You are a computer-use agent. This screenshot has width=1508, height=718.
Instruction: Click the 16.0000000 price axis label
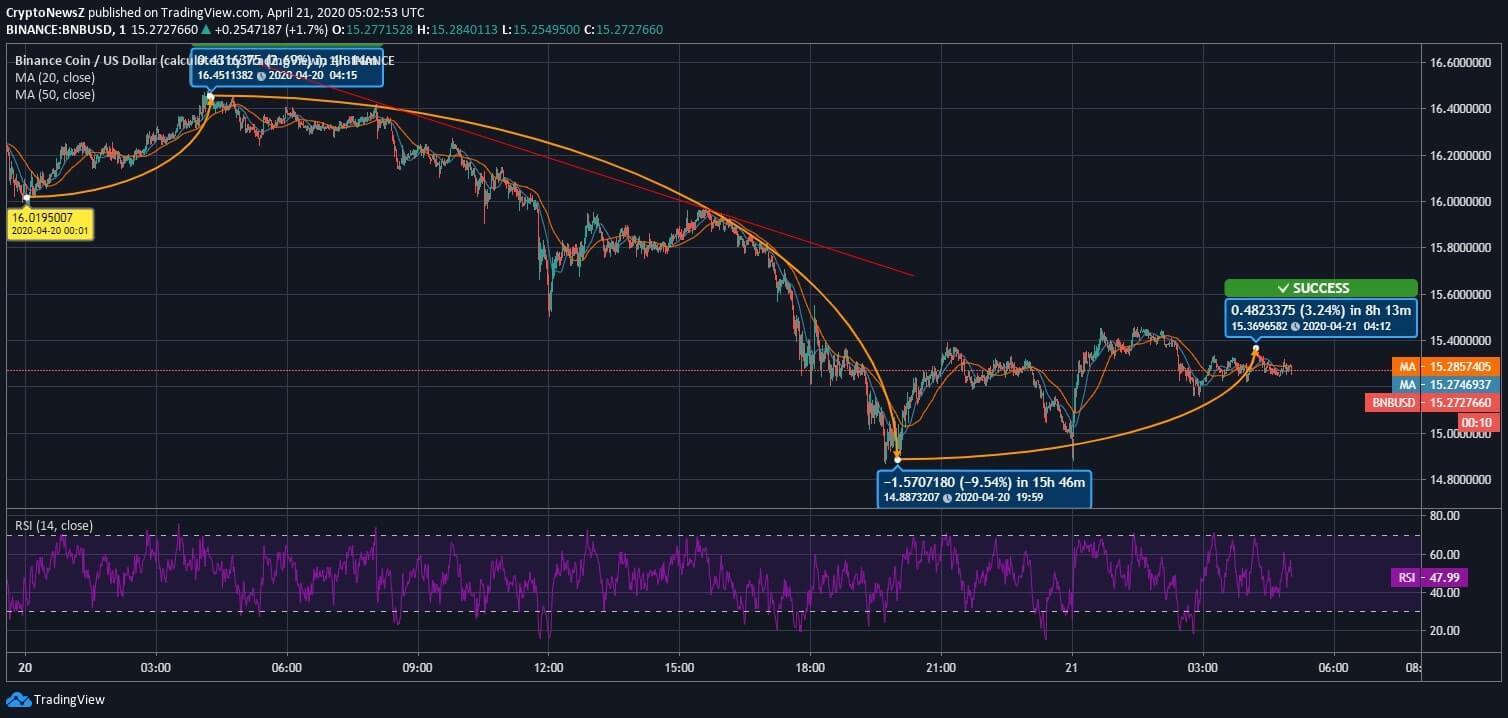[x=1462, y=202]
